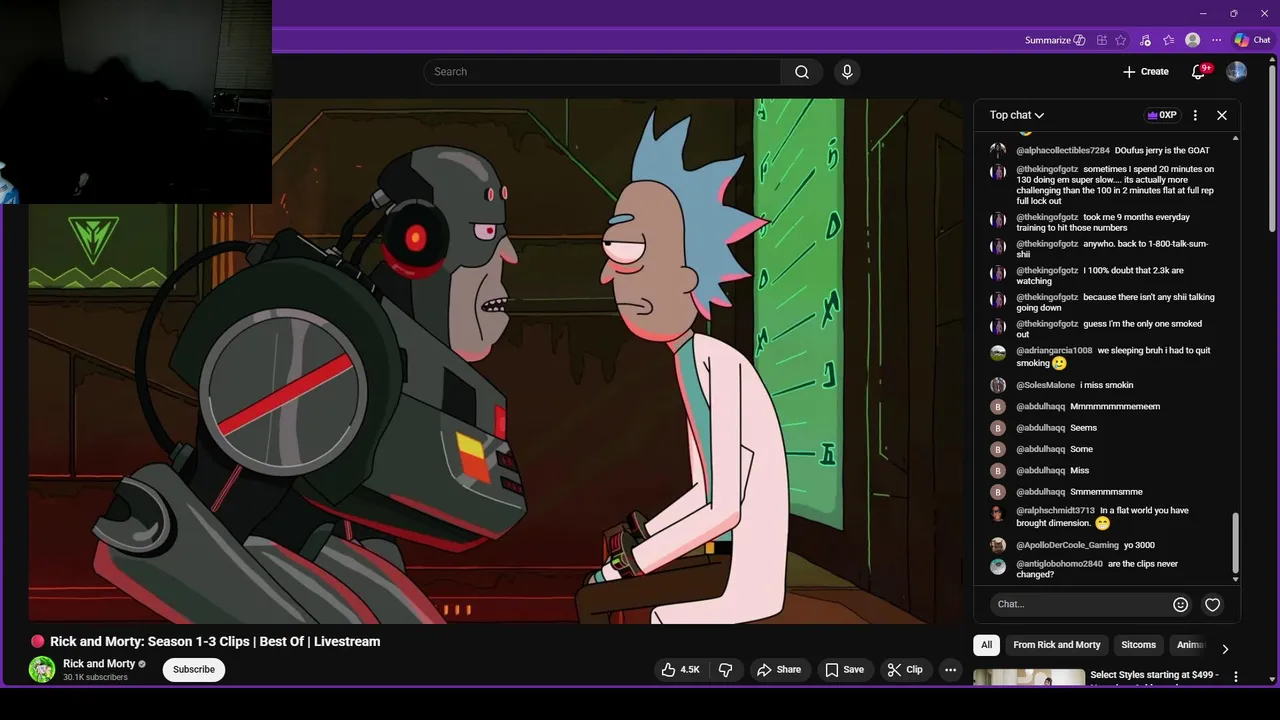This screenshot has width=1280, height=720.
Task: Click username @ApolloDerCoole_Gaming in chat
Action: 1067,545
